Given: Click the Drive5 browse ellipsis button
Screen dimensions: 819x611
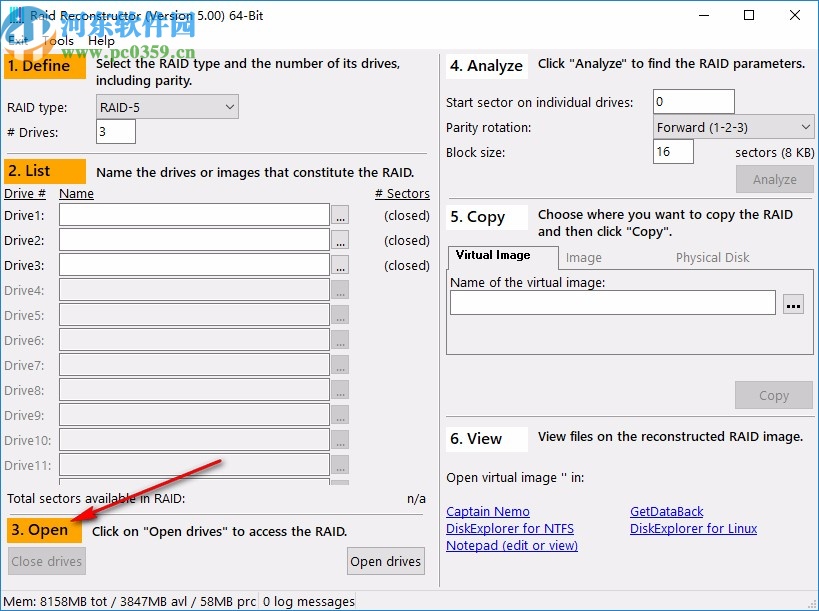Looking at the screenshot, I should coord(340,315).
